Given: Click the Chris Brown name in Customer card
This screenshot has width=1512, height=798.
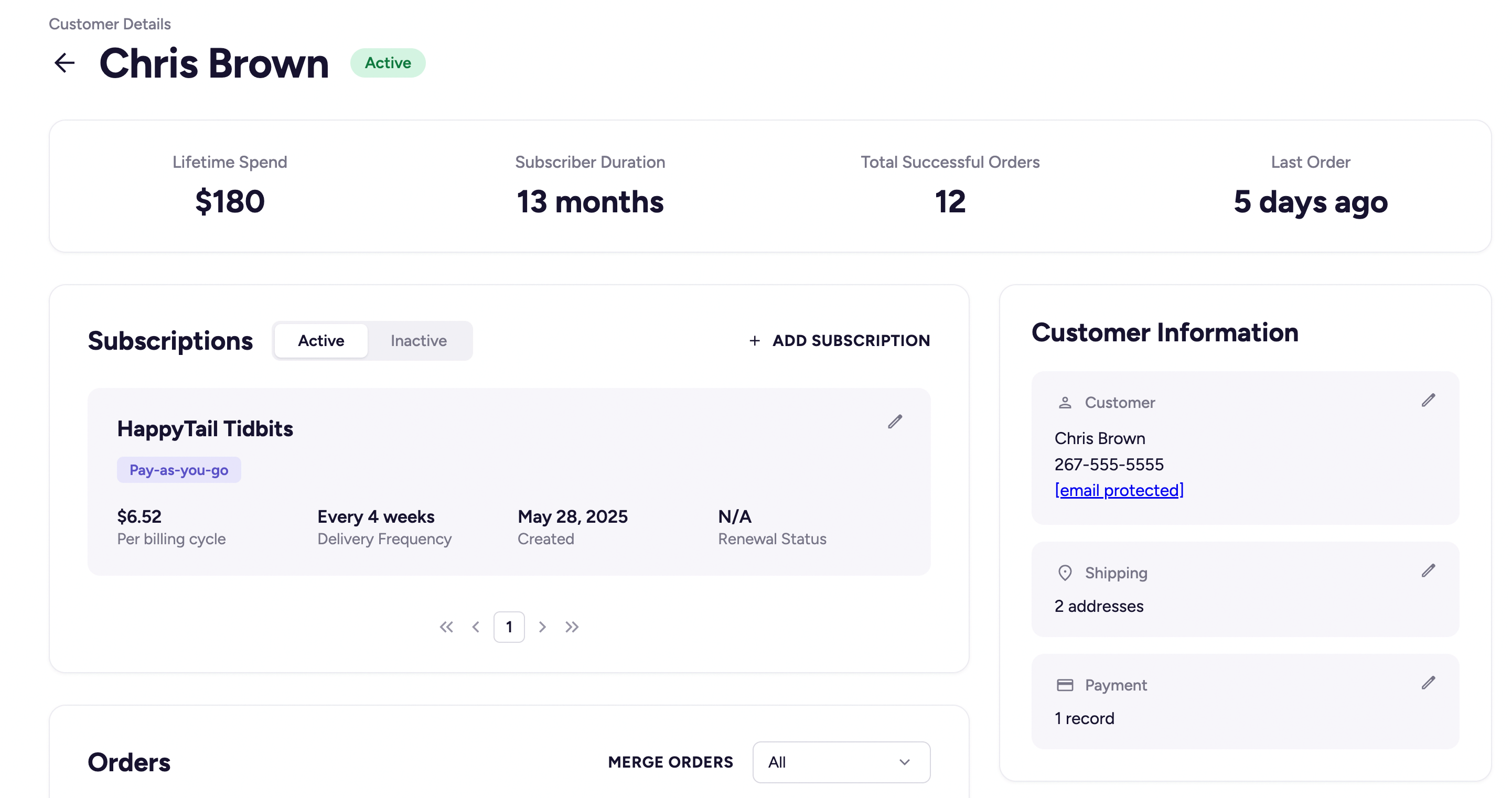Looking at the screenshot, I should pos(1099,438).
